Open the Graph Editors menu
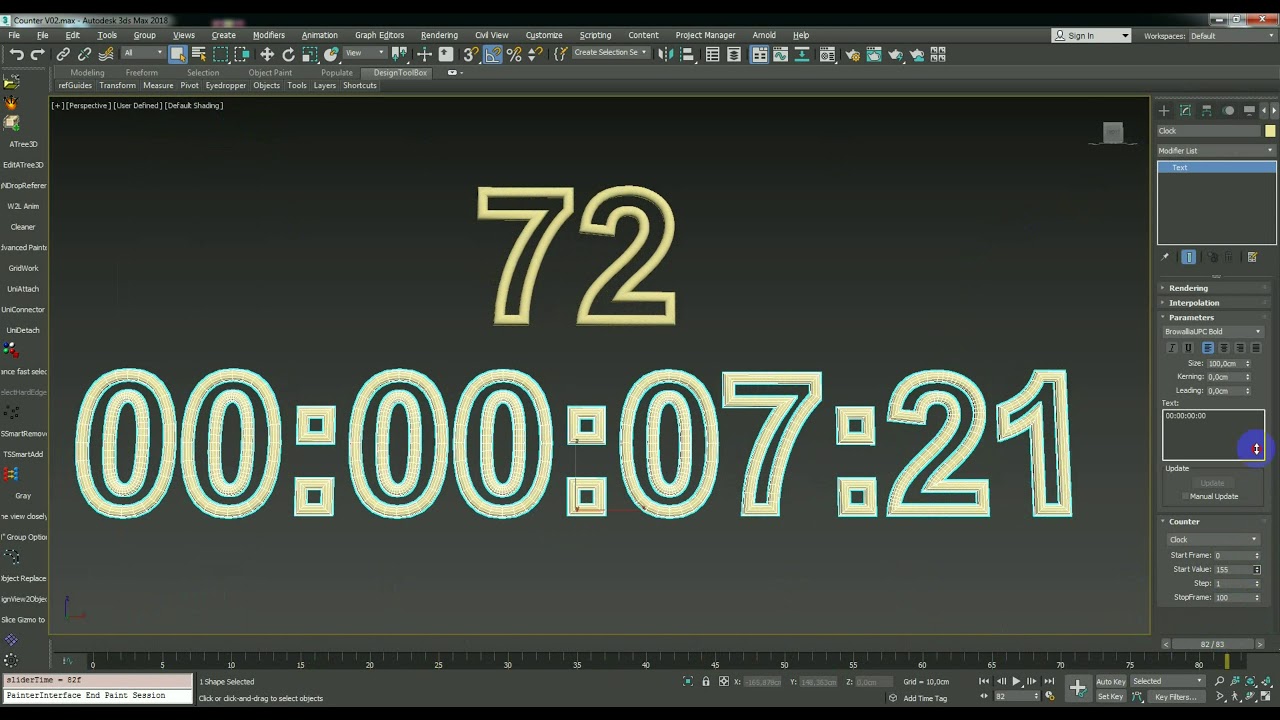 click(x=379, y=35)
